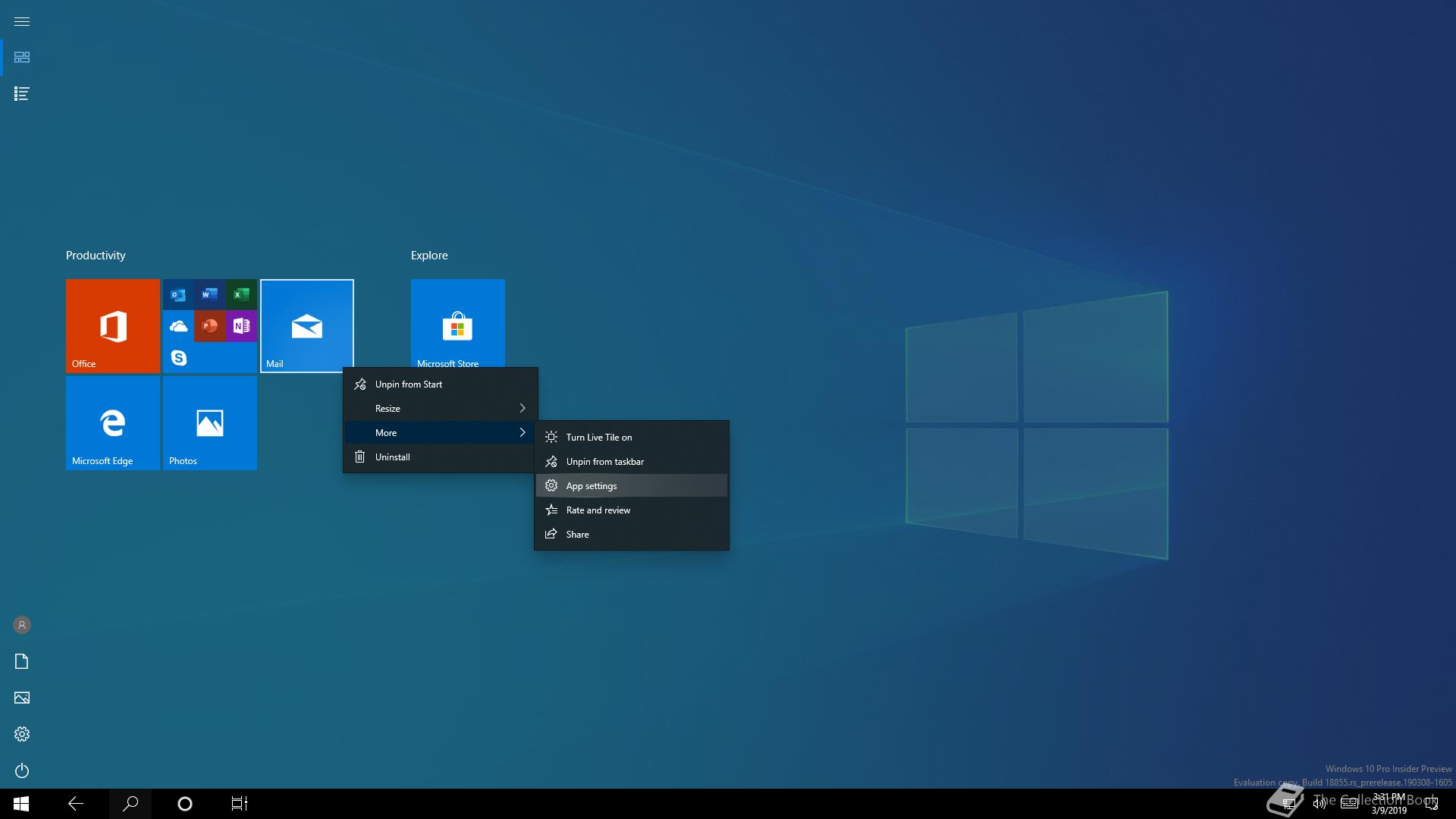Image resolution: width=1456 pixels, height=819 pixels.
Task: Switch to Pinned tiles view
Action: [x=22, y=58]
